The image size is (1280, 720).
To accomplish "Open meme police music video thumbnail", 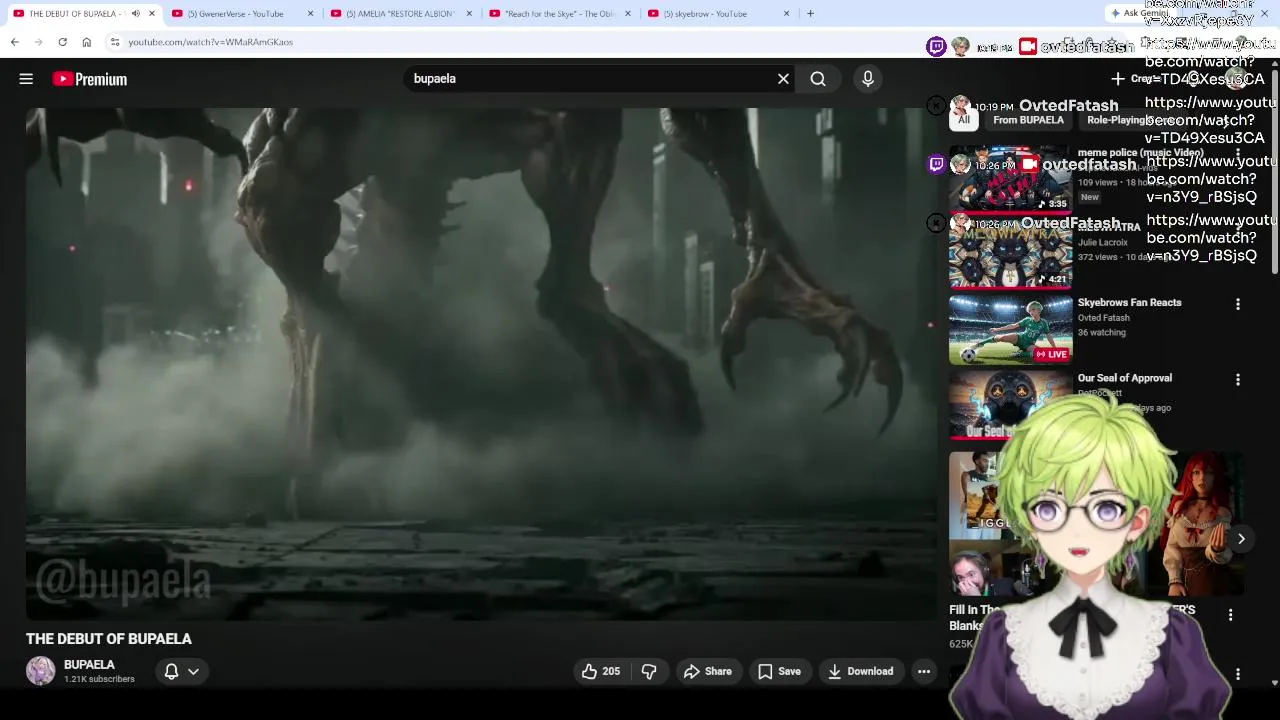I will tap(1010, 180).
